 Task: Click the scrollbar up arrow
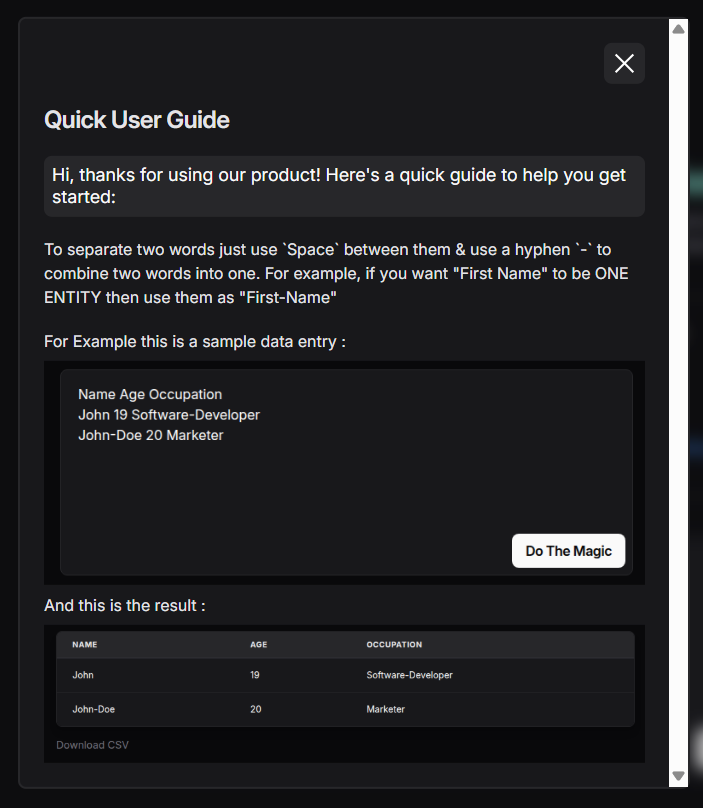click(x=678, y=29)
